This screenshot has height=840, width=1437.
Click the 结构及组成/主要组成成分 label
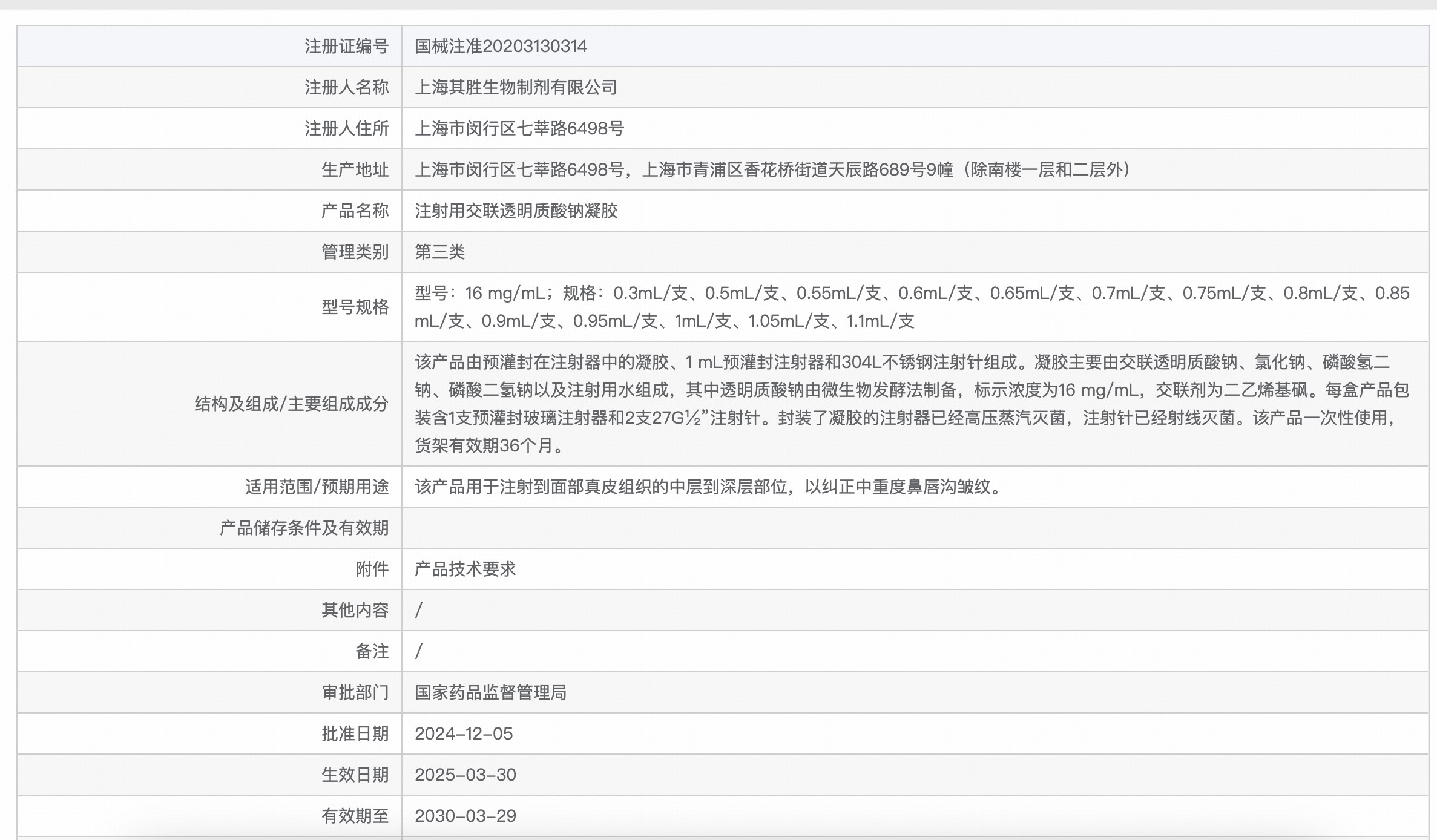pos(291,404)
